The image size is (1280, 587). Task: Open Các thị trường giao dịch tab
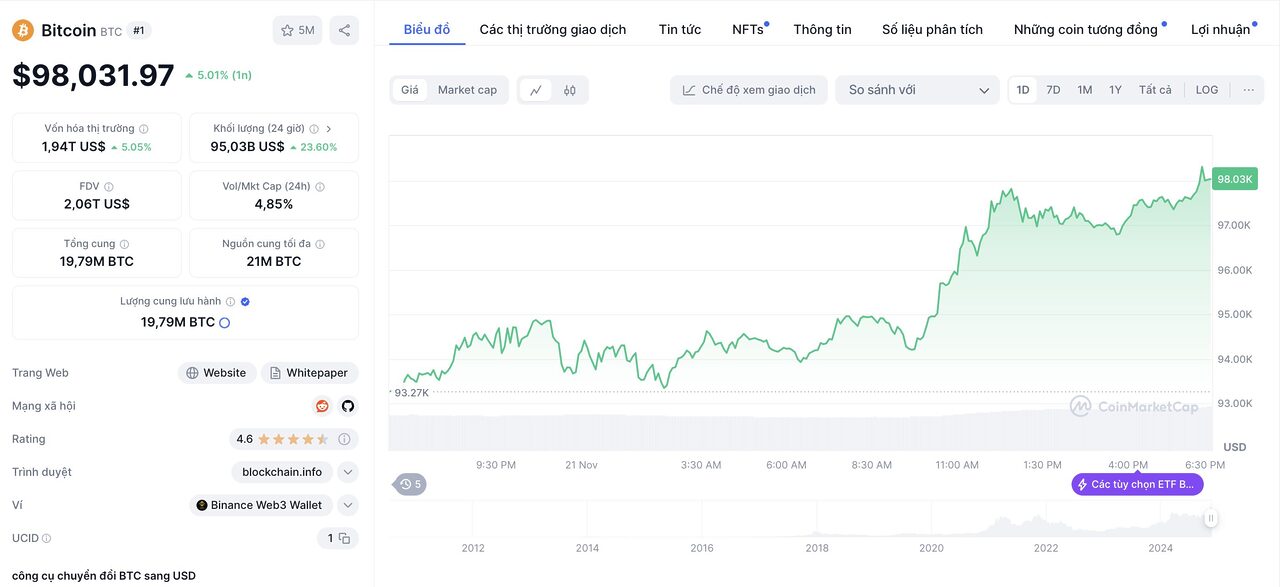coord(553,29)
